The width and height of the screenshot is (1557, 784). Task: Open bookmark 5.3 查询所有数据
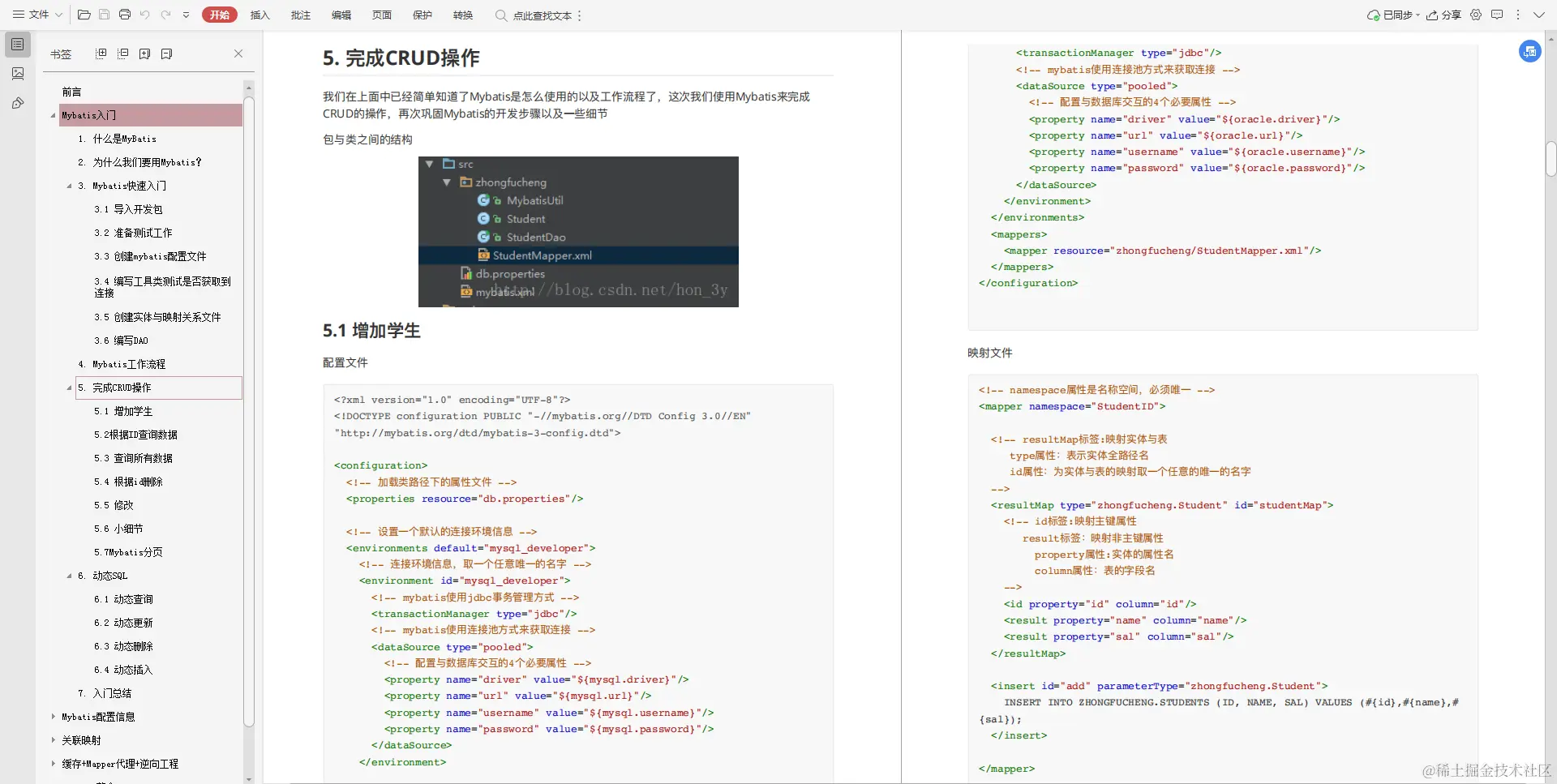click(x=133, y=458)
